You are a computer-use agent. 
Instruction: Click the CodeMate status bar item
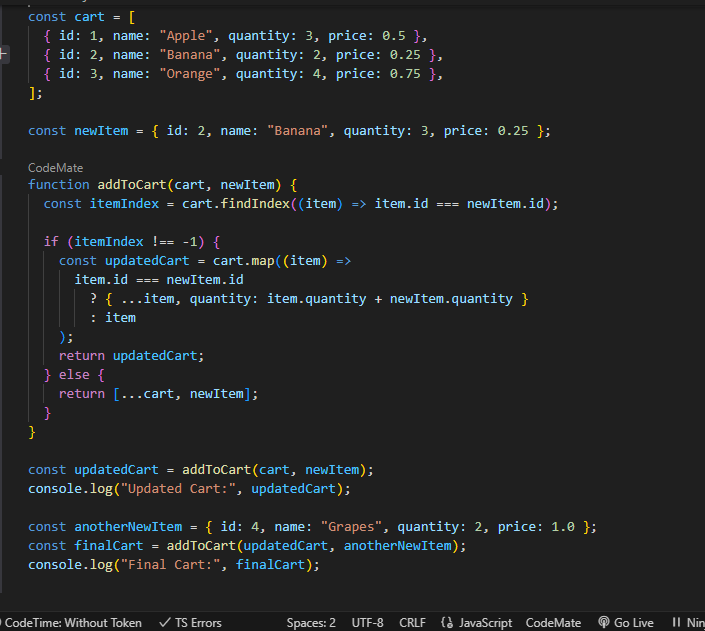[553, 622]
